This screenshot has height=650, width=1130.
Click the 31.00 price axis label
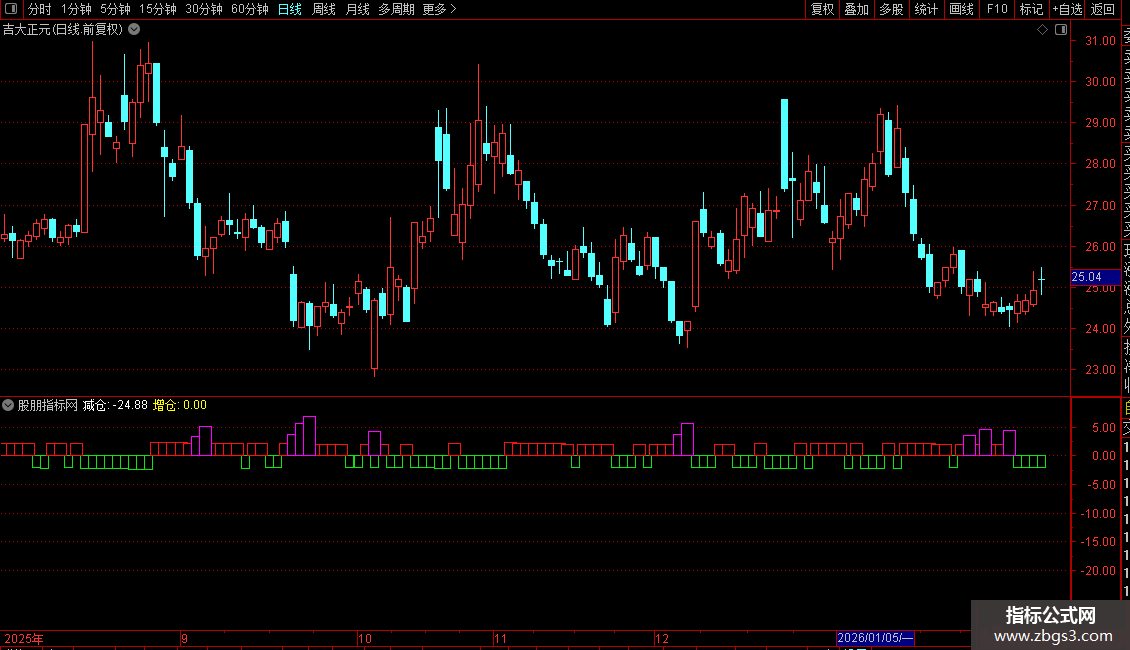tap(1100, 41)
